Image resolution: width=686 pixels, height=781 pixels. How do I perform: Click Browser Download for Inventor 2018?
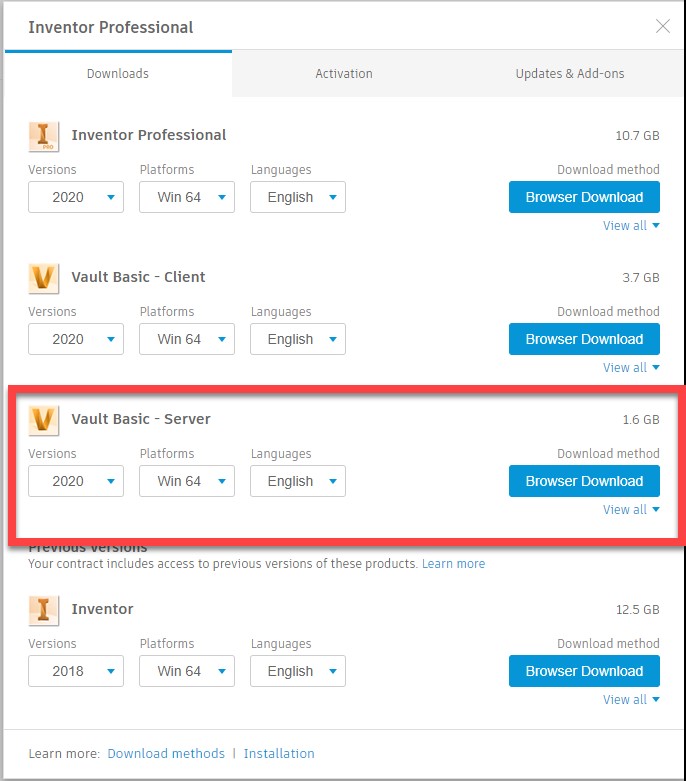(584, 671)
